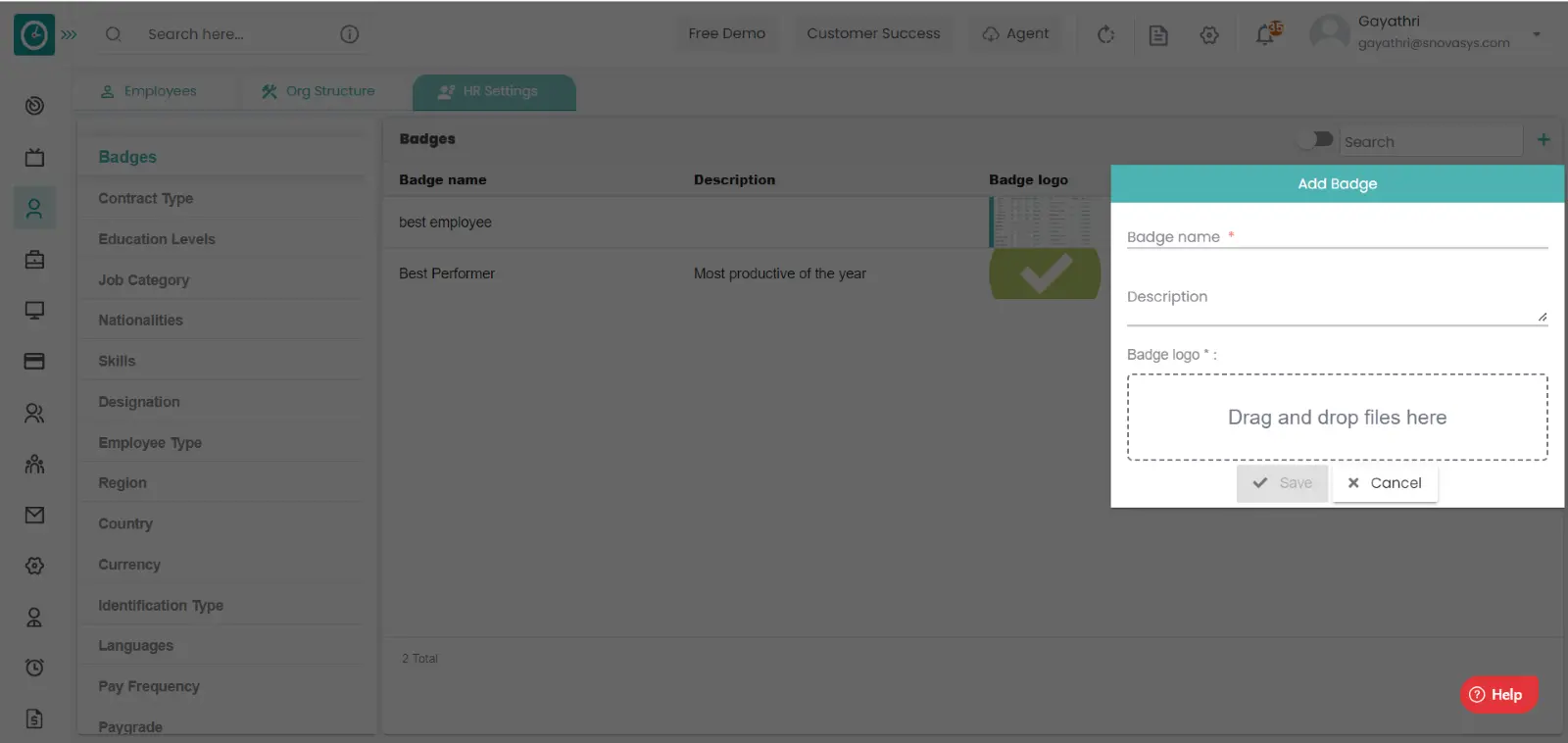Image resolution: width=1568 pixels, height=743 pixels.
Task: Click 'Most productive of the year' text
Action: click(x=779, y=273)
